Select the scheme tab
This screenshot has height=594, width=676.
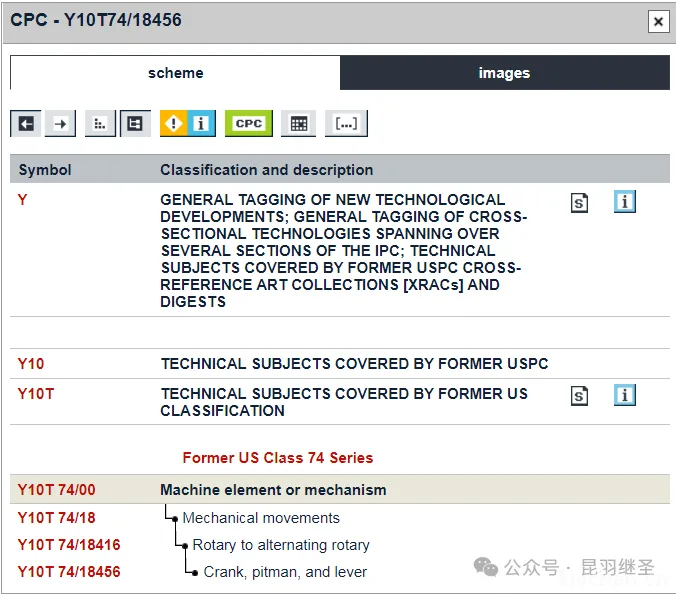click(175, 73)
